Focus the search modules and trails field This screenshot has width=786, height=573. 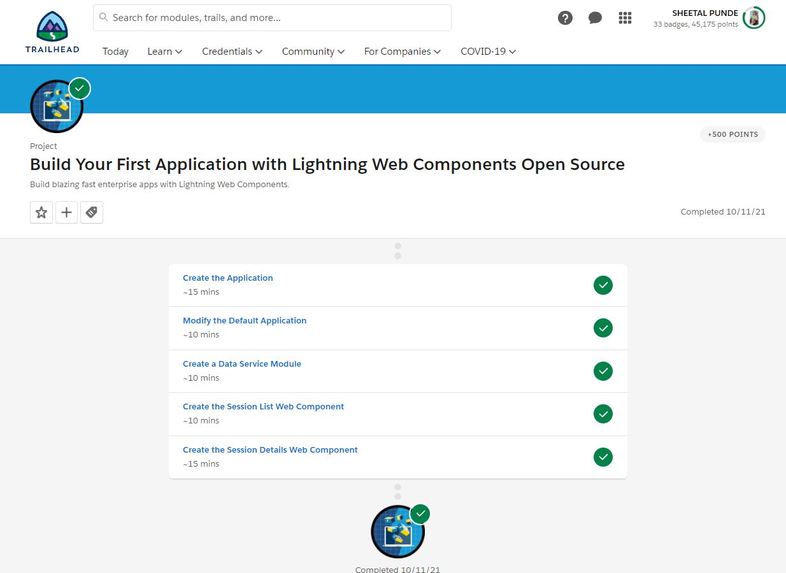coord(272,18)
